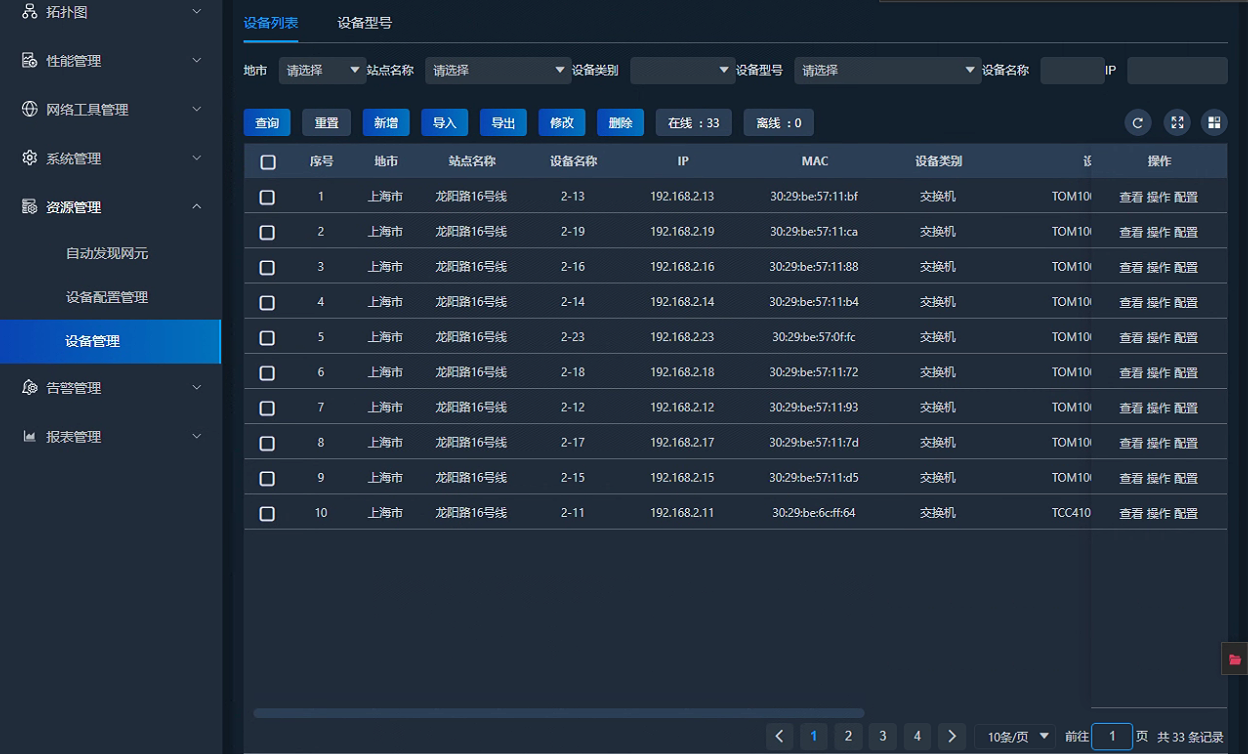Click the 在线：33 online status badge

tap(694, 123)
